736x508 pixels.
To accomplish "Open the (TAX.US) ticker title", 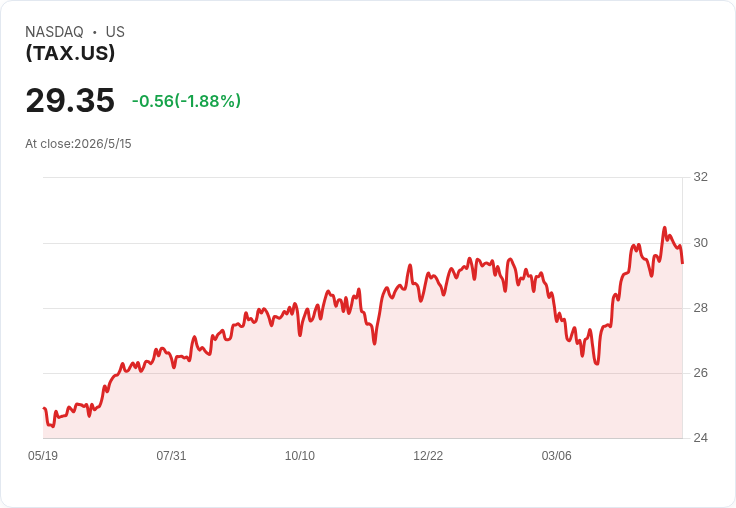I will point(70,53).
